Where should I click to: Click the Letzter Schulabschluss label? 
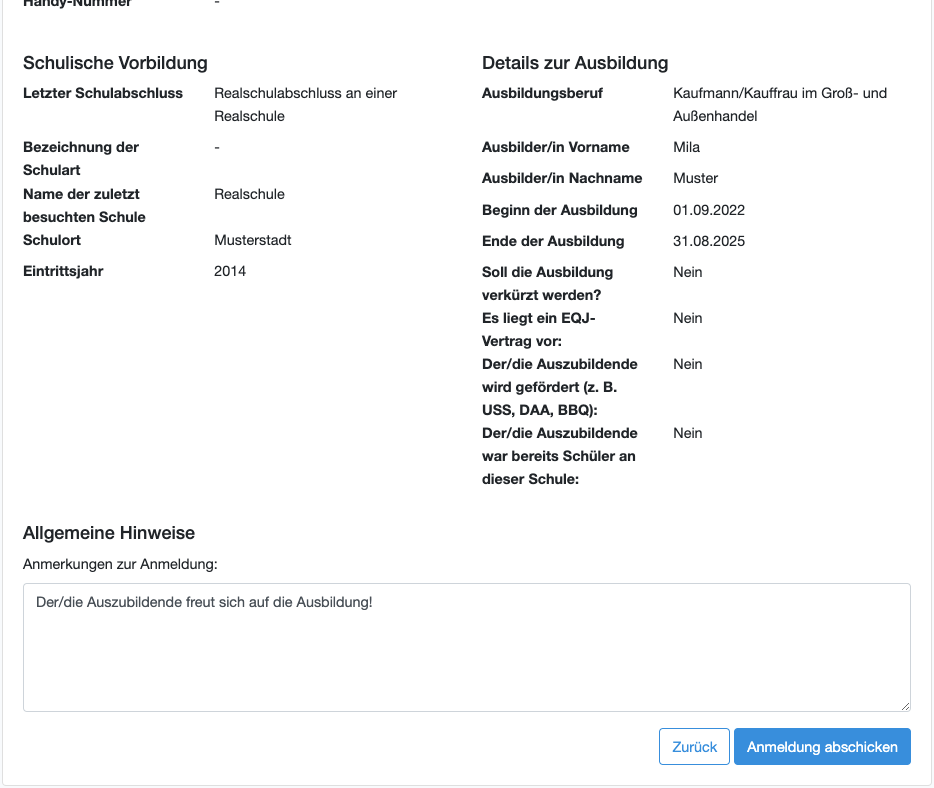103,93
